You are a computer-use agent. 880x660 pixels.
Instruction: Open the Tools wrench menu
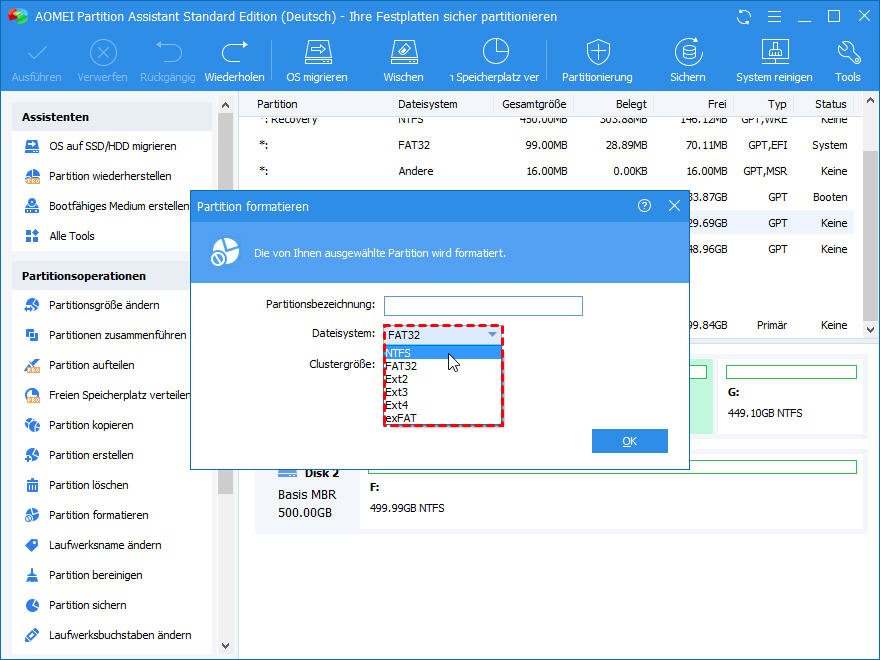coord(848,61)
